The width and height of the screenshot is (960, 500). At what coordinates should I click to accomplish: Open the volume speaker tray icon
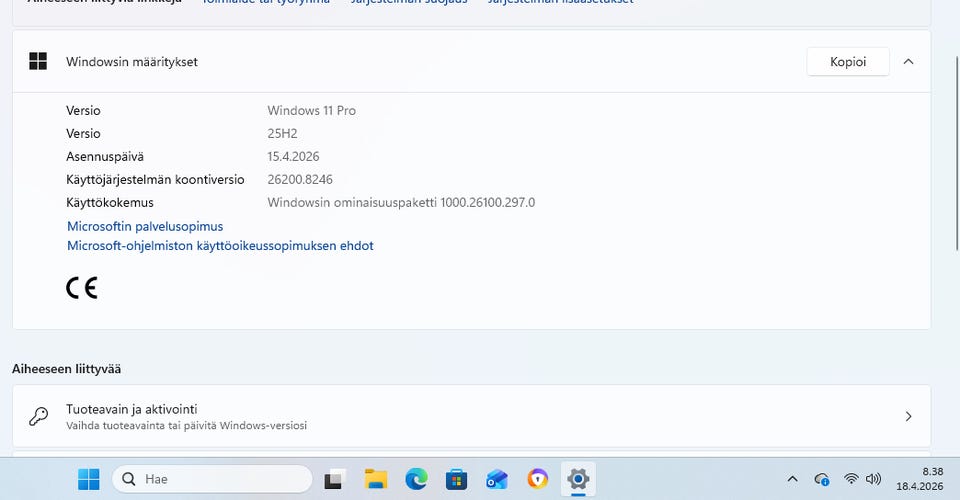[x=874, y=479]
